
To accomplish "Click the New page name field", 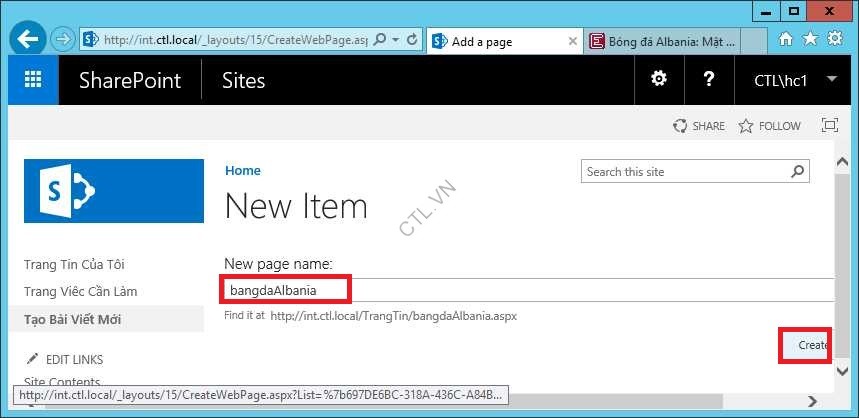I will pos(520,291).
